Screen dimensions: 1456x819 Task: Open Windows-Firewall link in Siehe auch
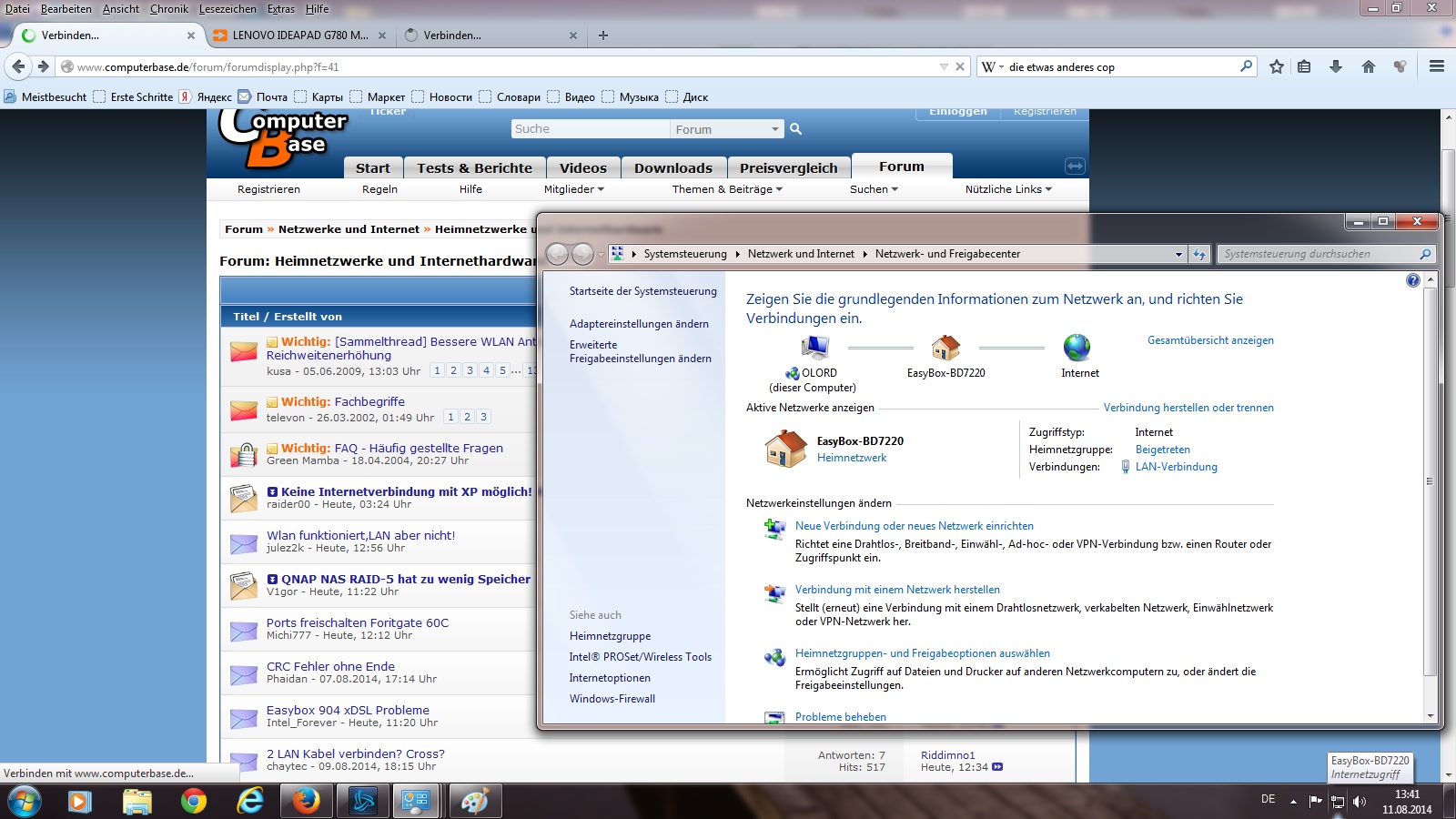(x=612, y=699)
